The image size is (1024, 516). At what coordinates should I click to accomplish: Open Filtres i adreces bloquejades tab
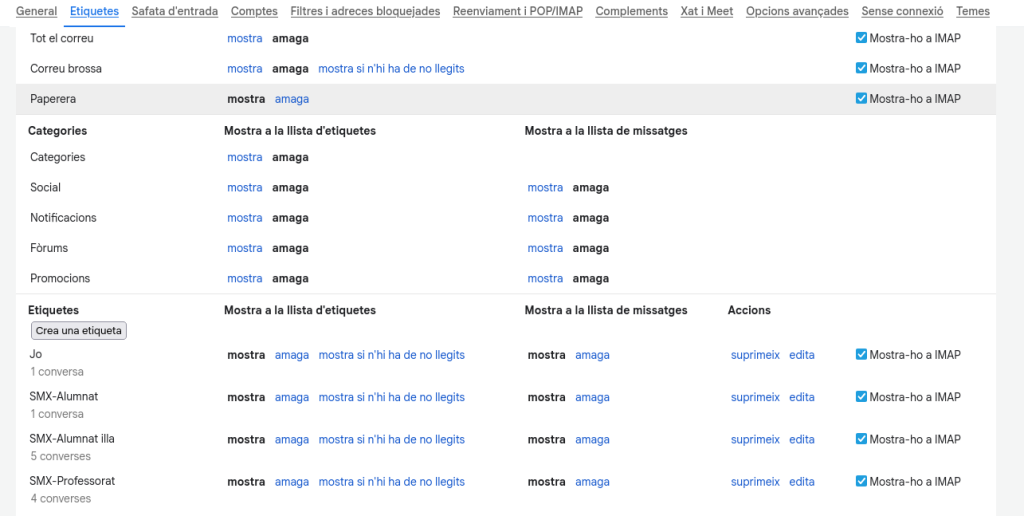tap(365, 11)
